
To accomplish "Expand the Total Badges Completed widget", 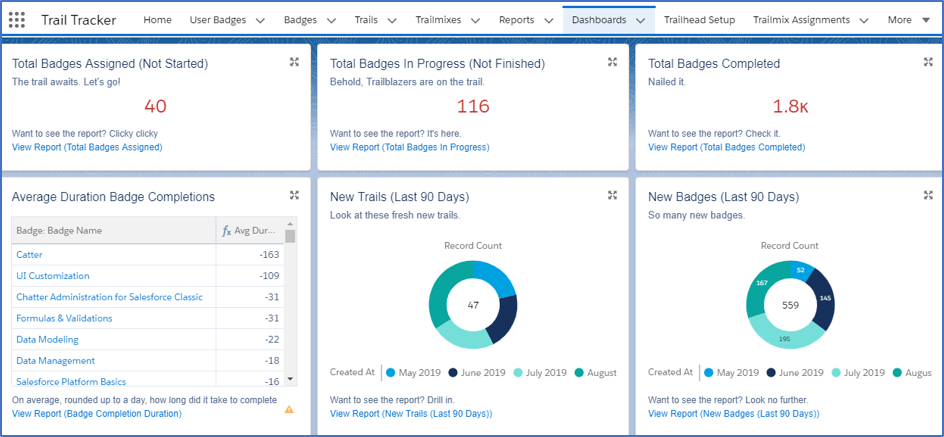I will pos(928,61).
